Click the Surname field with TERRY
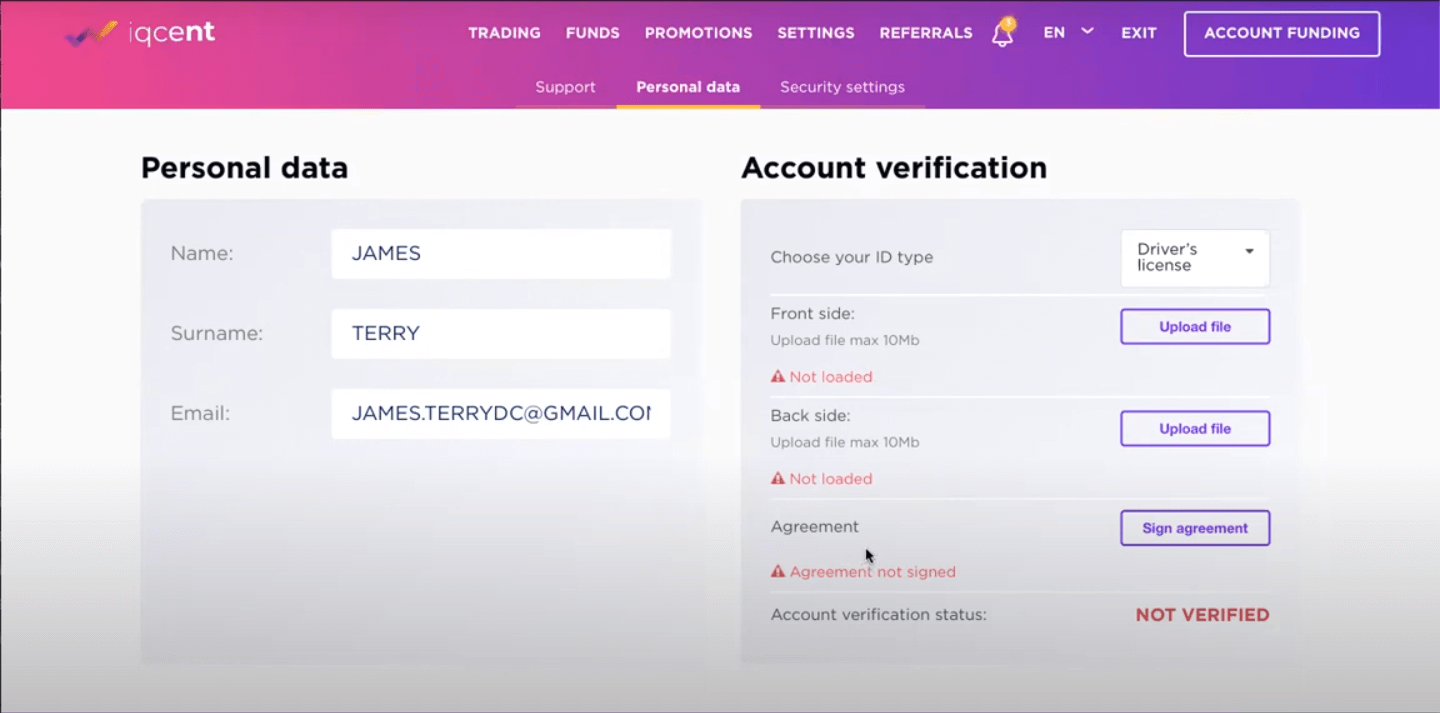The height and width of the screenshot is (713, 1440). [501, 333]
